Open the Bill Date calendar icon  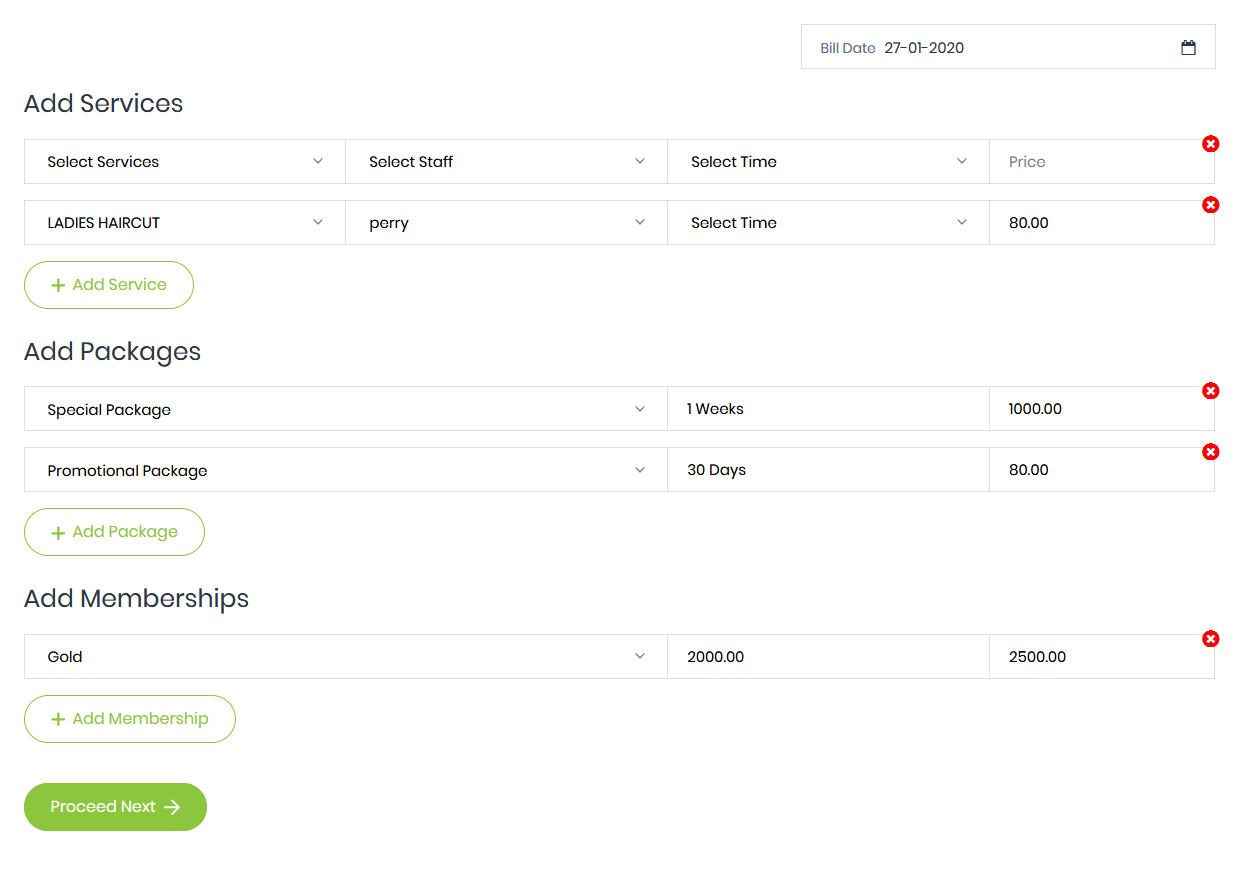1188,48
